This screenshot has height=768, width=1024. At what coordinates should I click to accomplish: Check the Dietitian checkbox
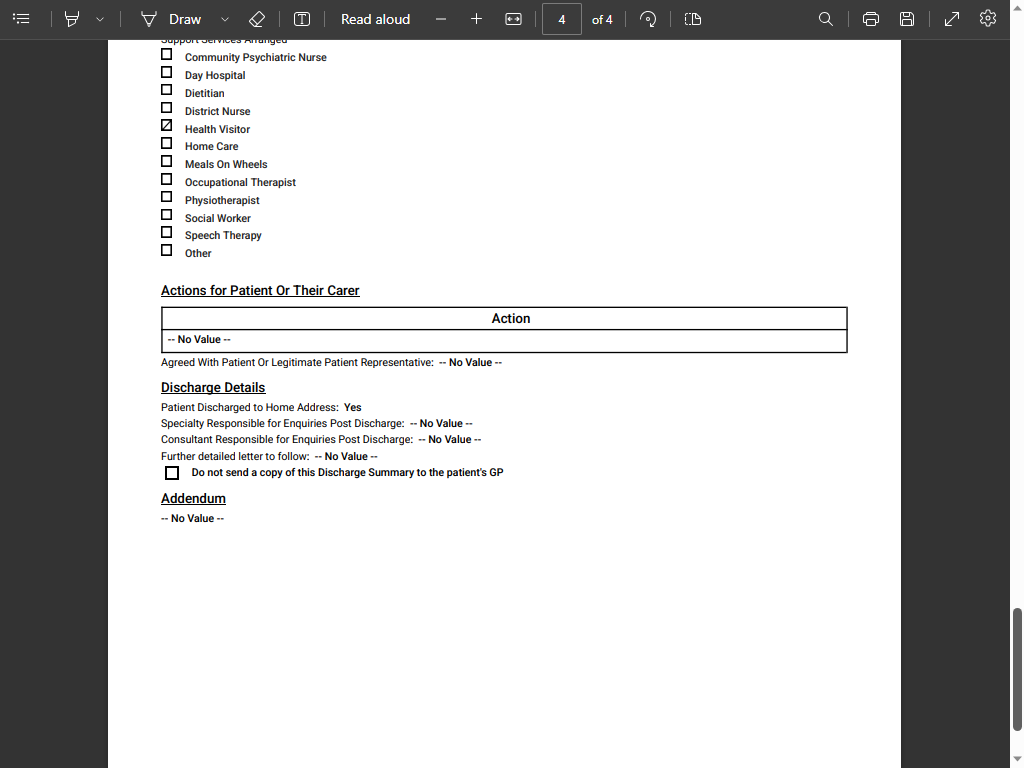pyautogui.click(x=167, y=89)
